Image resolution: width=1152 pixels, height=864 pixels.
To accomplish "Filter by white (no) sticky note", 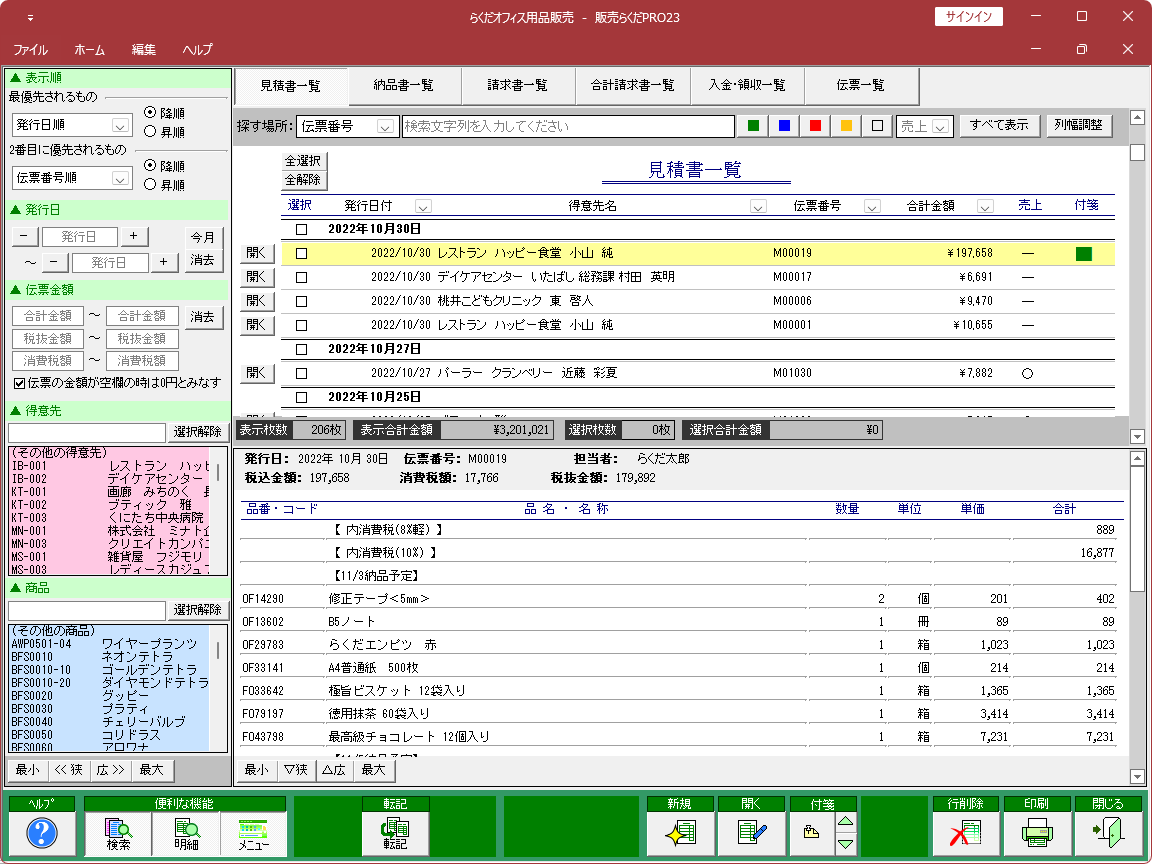I will (x=876, y=126).
